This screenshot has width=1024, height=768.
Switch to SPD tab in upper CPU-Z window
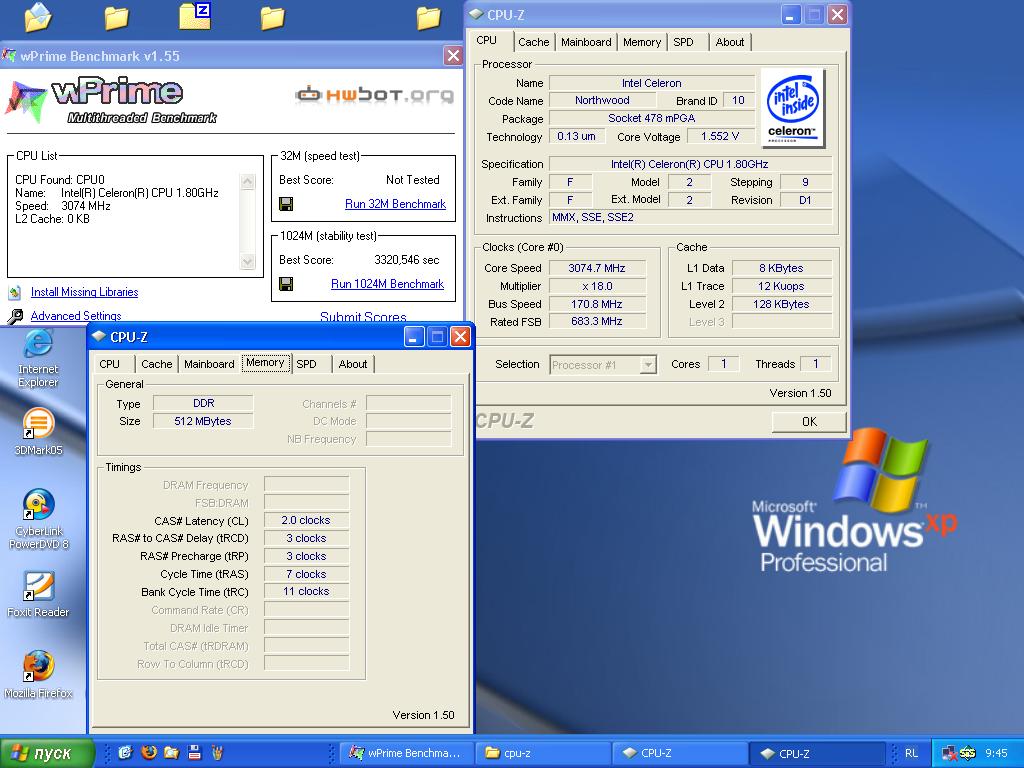tap(683, 42)
